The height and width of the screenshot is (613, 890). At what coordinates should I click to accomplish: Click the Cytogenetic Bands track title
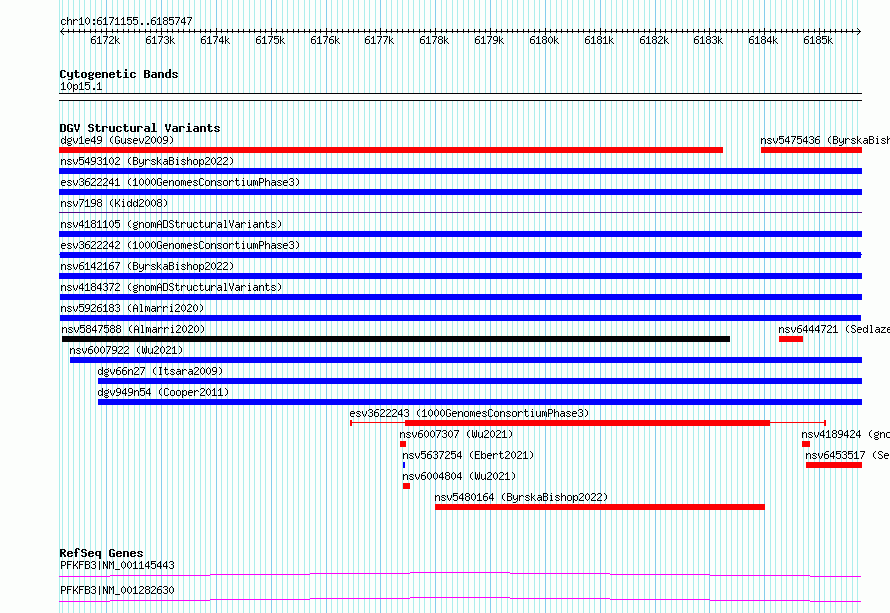click(119, 74)
